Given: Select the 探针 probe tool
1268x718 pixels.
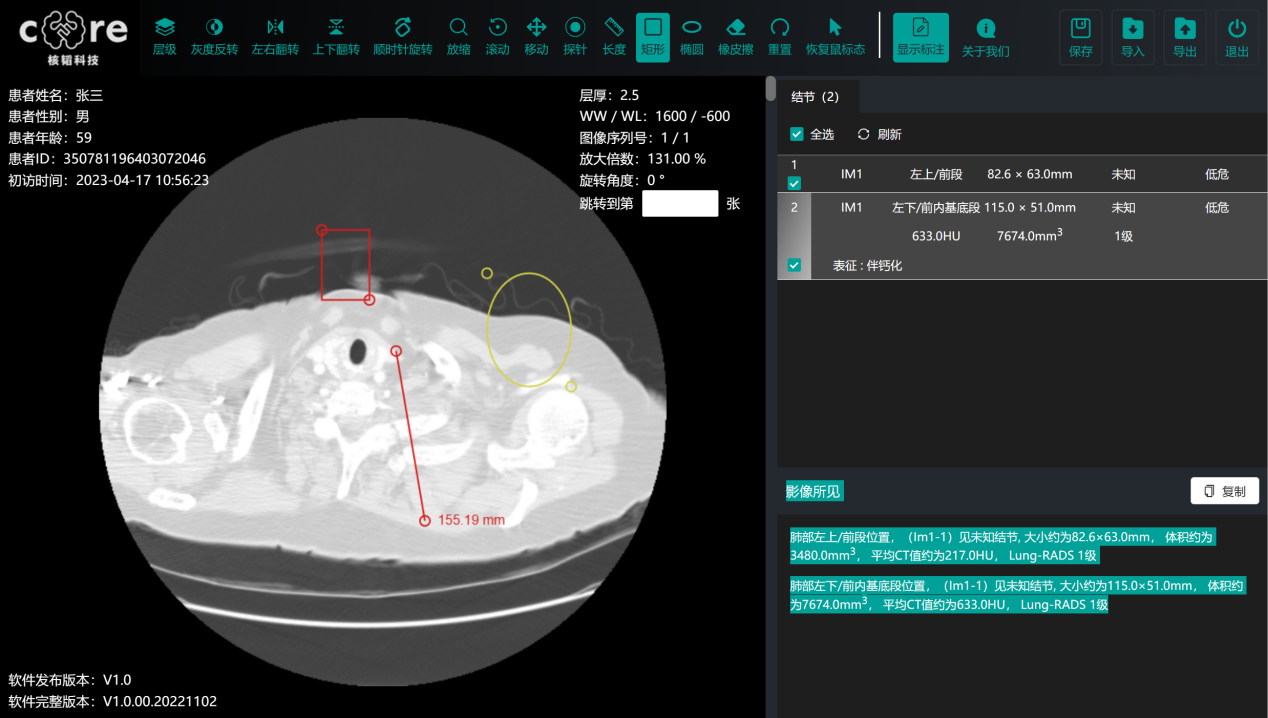Looking at the screenshot, I should (x=575, y=37).
